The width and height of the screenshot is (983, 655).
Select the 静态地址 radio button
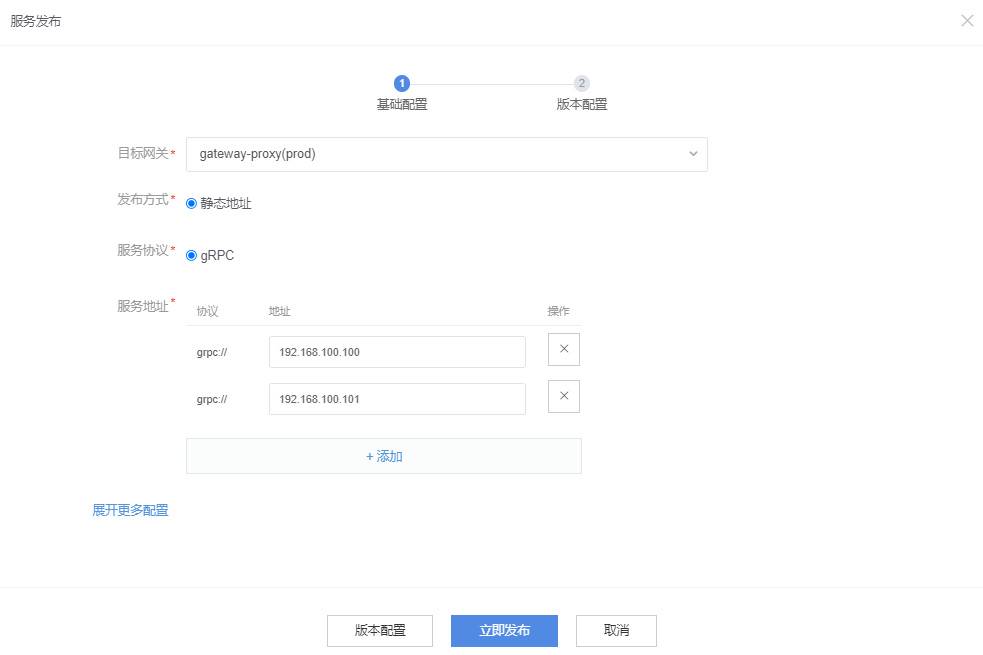[x=192, y=203]
